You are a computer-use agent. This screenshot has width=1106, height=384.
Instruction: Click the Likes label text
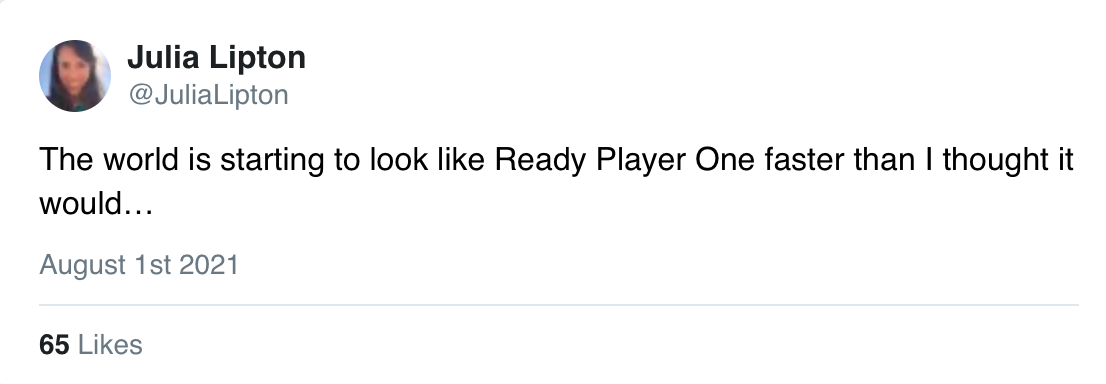pyautogui.click(x=110, y=345)
